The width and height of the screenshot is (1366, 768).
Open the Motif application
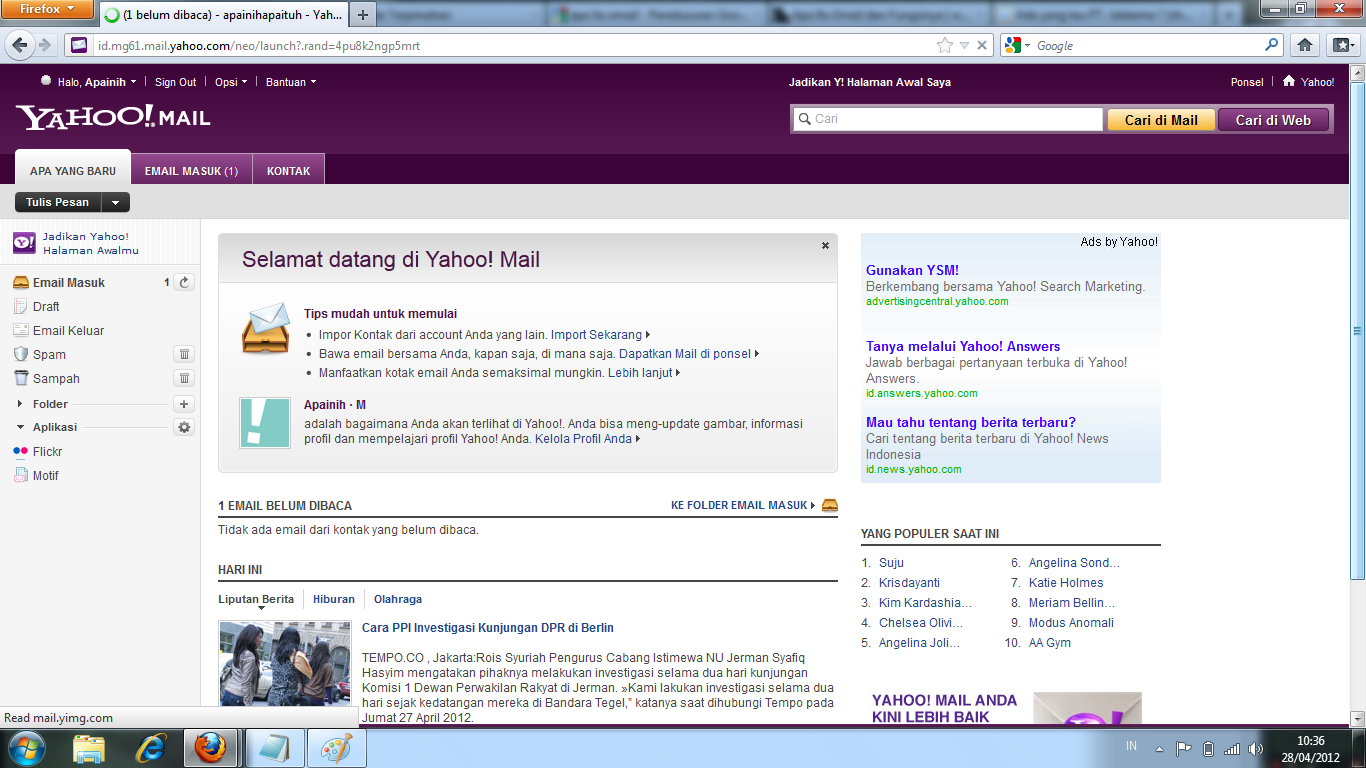(x=46, y=476)
